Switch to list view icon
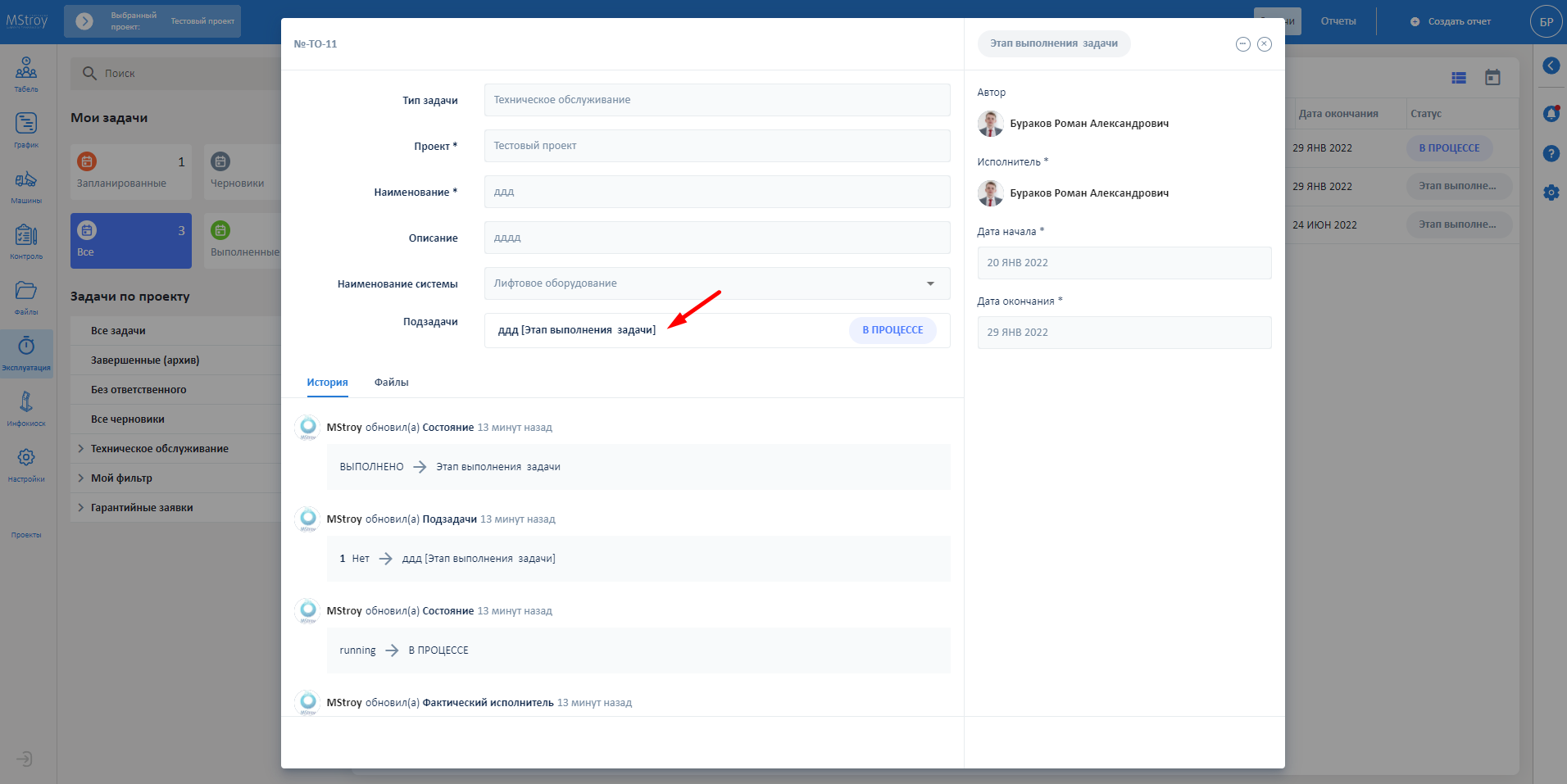 point(1459,78)
